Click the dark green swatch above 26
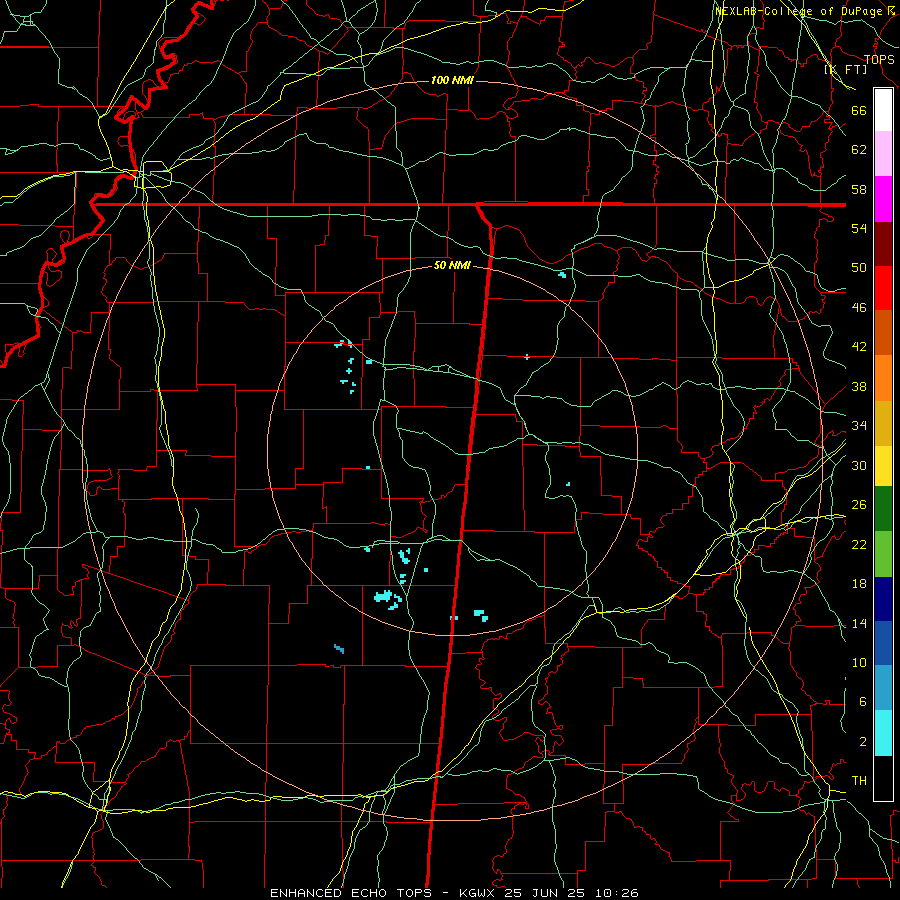900x900 pixels. [883, 509]
